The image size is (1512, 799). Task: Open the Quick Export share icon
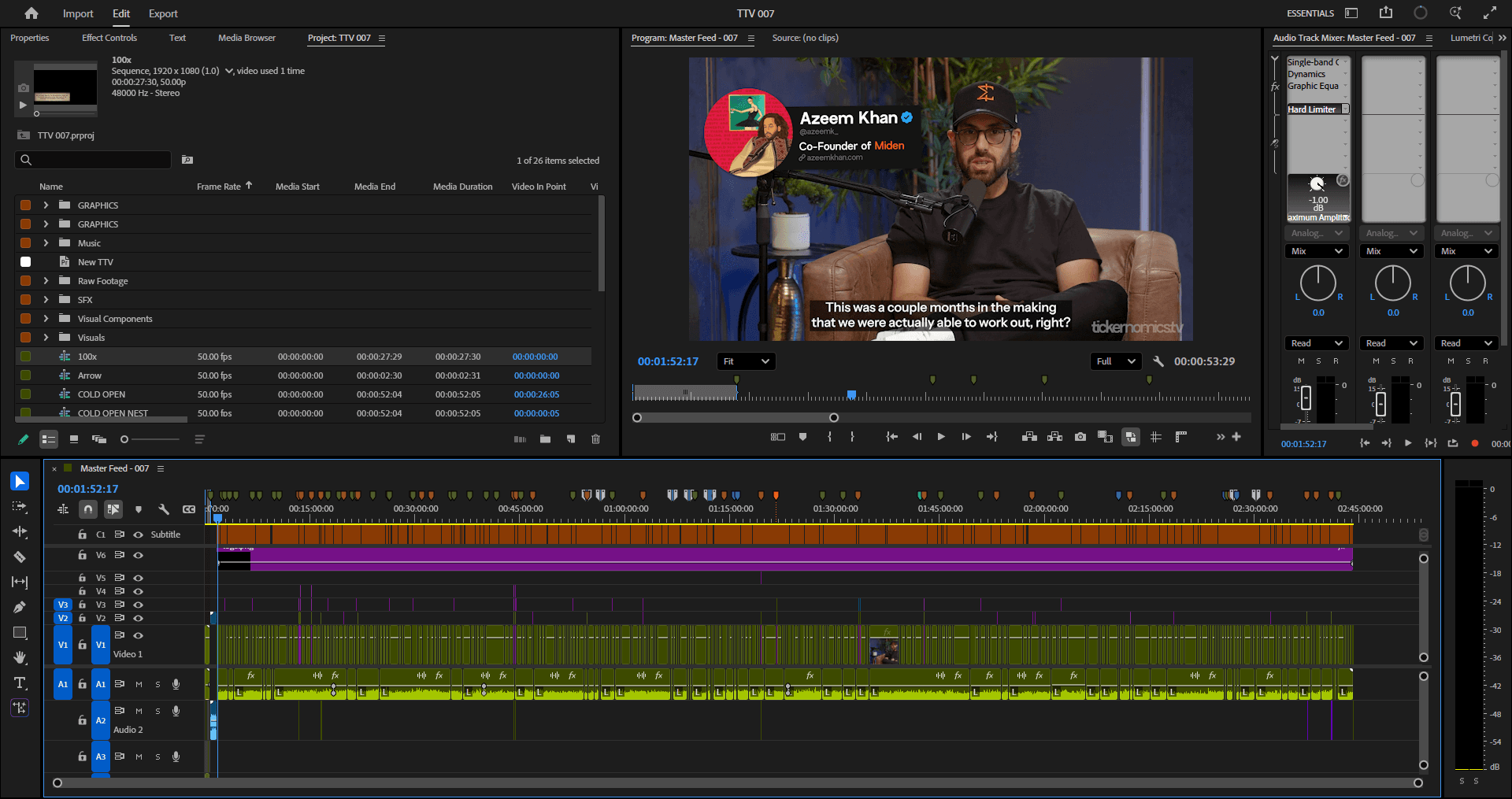1386,13
